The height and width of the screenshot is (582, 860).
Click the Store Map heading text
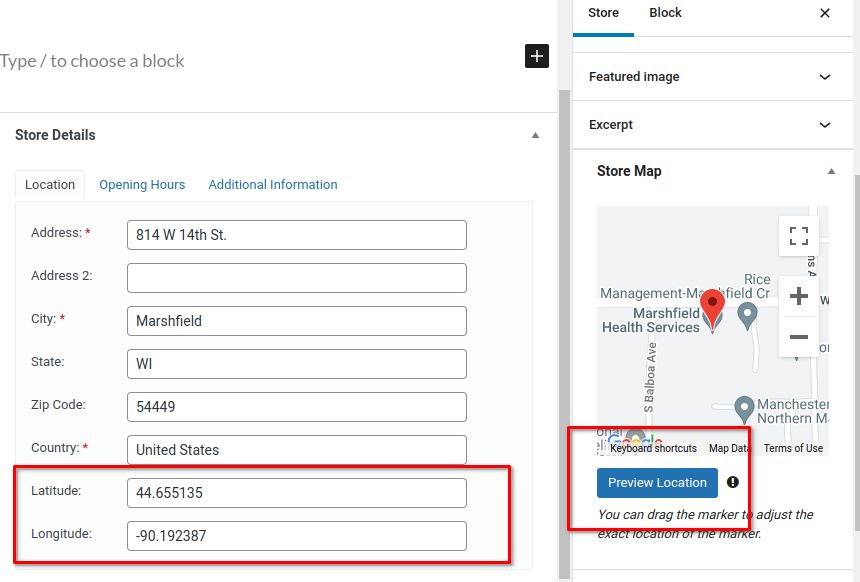click(629, 171)
